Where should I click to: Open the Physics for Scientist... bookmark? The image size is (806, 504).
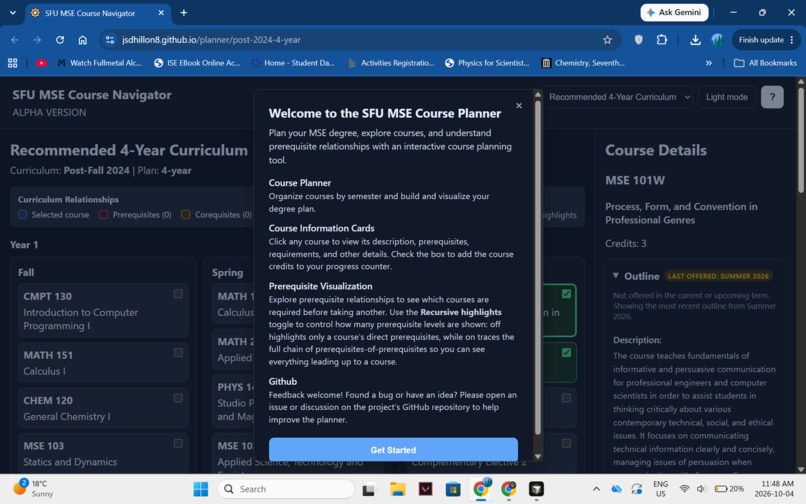pos(487,63)
